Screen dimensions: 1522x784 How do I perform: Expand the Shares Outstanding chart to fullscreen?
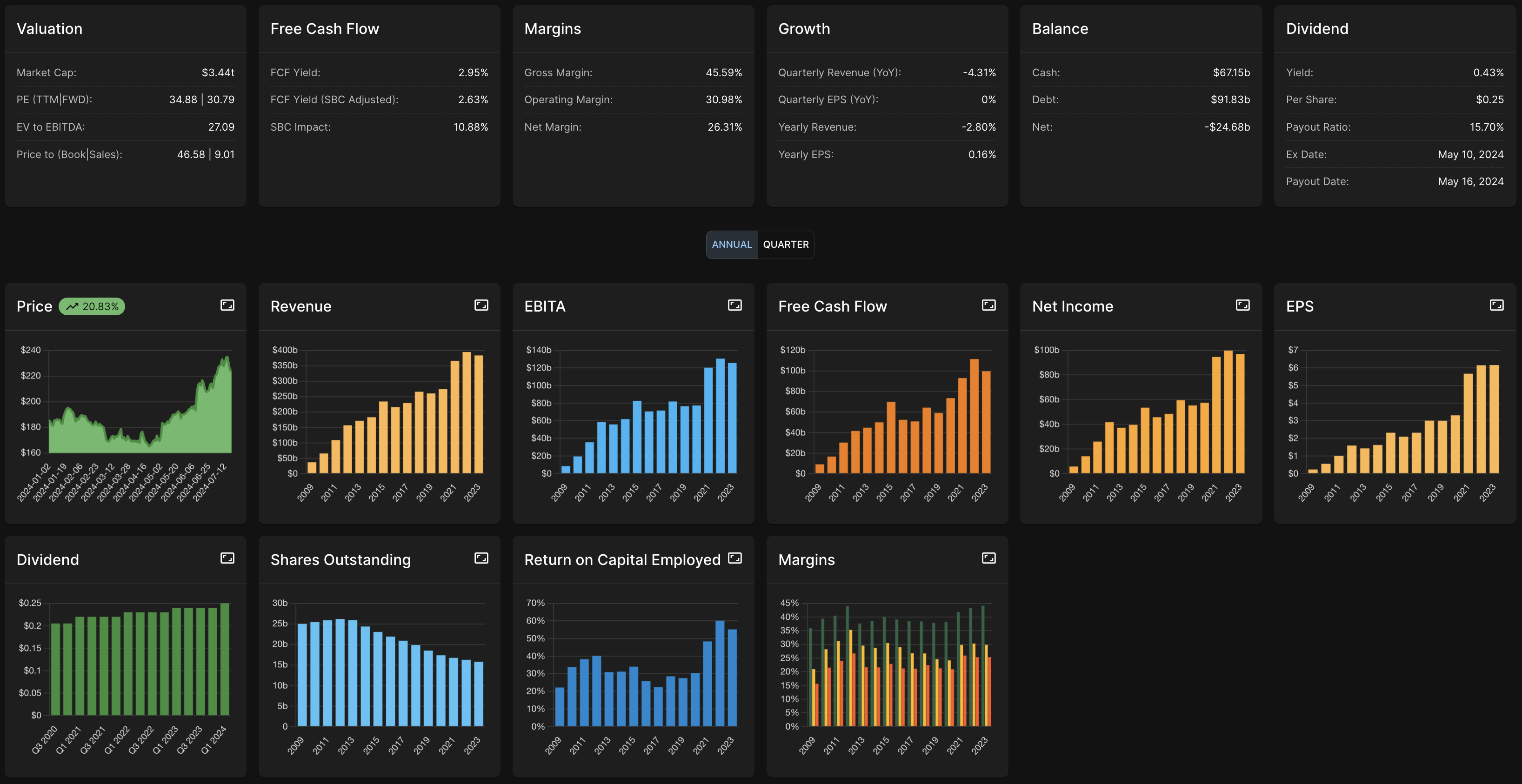tap(481, 558)
